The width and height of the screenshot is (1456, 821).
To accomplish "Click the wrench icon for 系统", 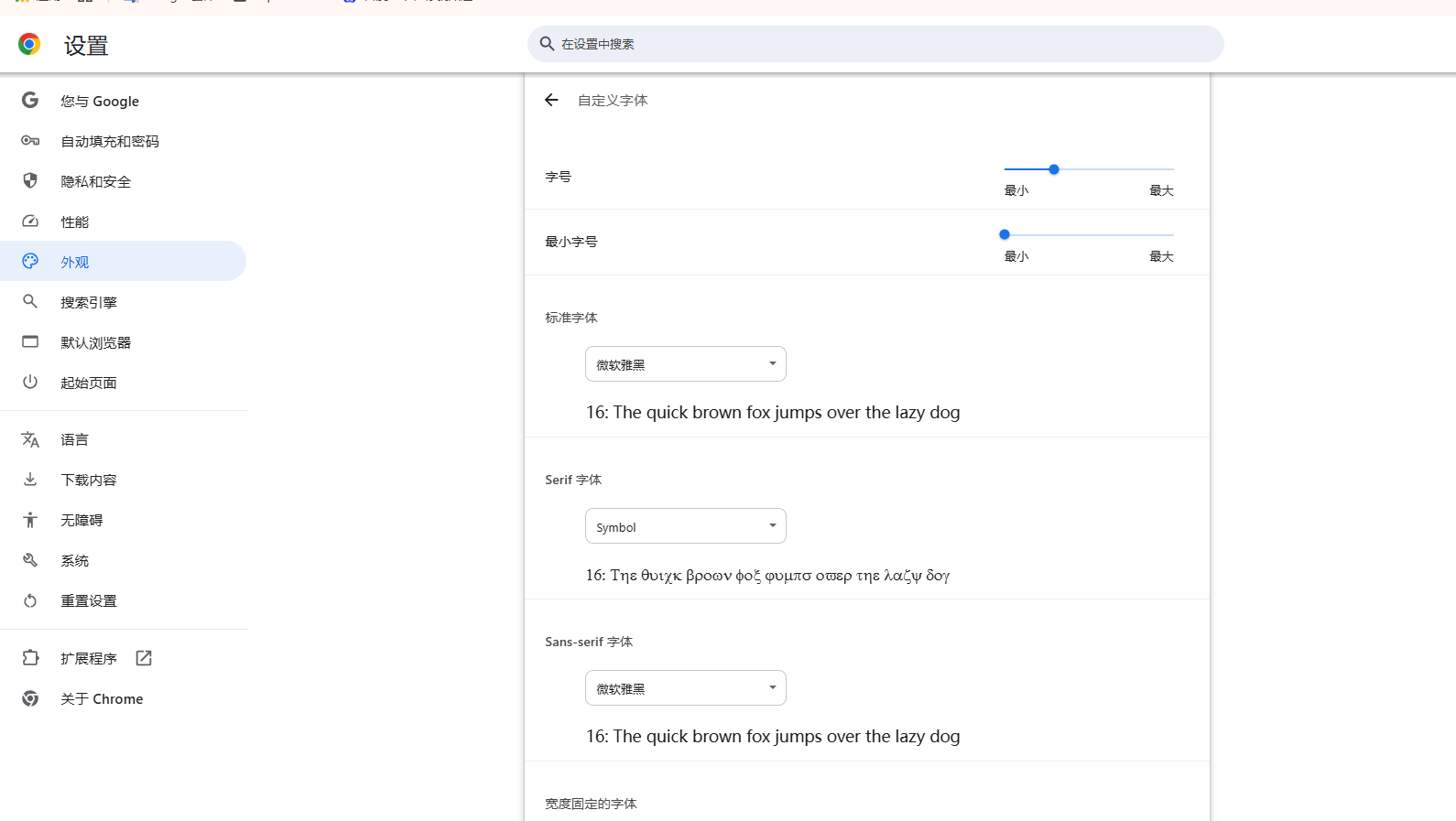I will [30, 560].
